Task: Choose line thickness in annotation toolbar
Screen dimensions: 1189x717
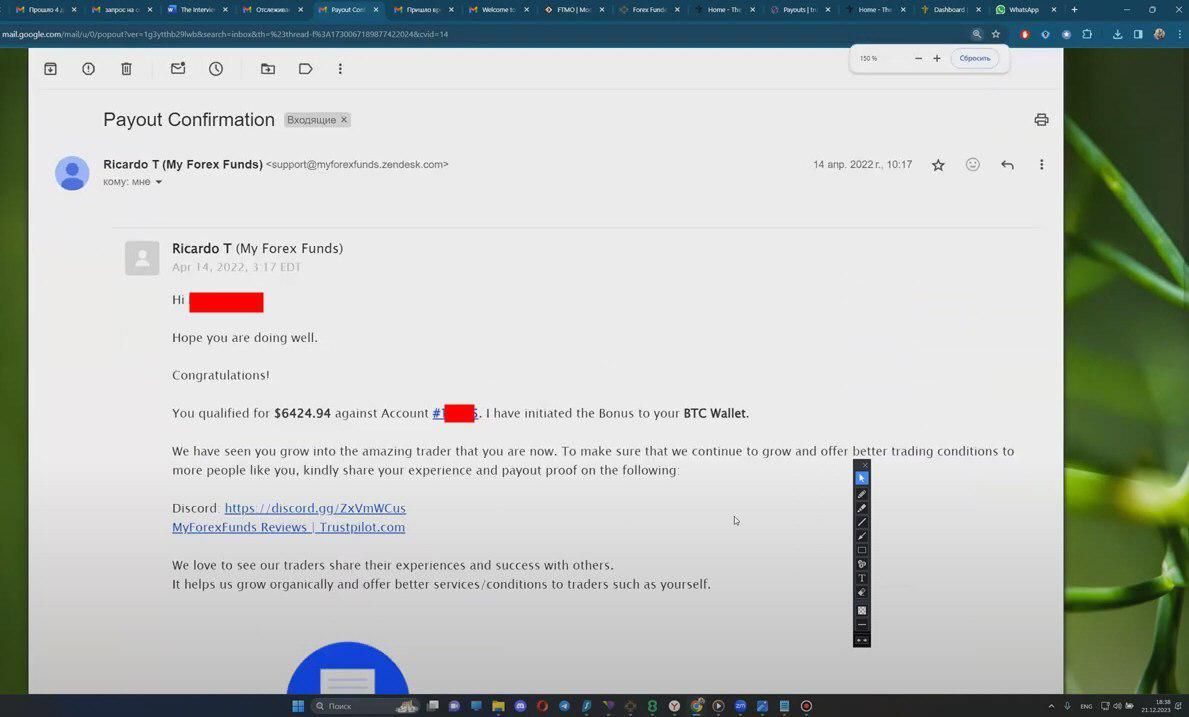Action: point(861,625)
